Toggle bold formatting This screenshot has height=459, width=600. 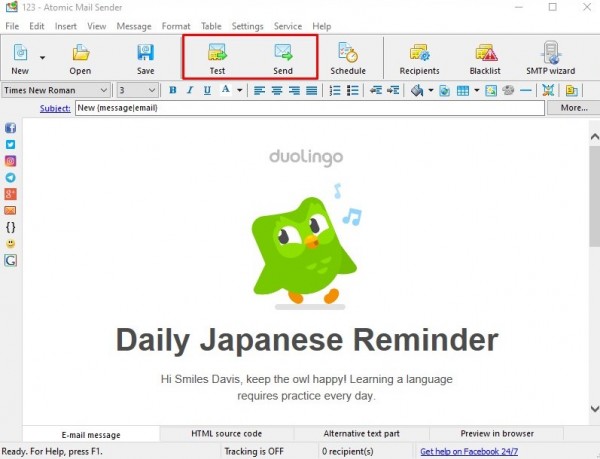point(173,90)
